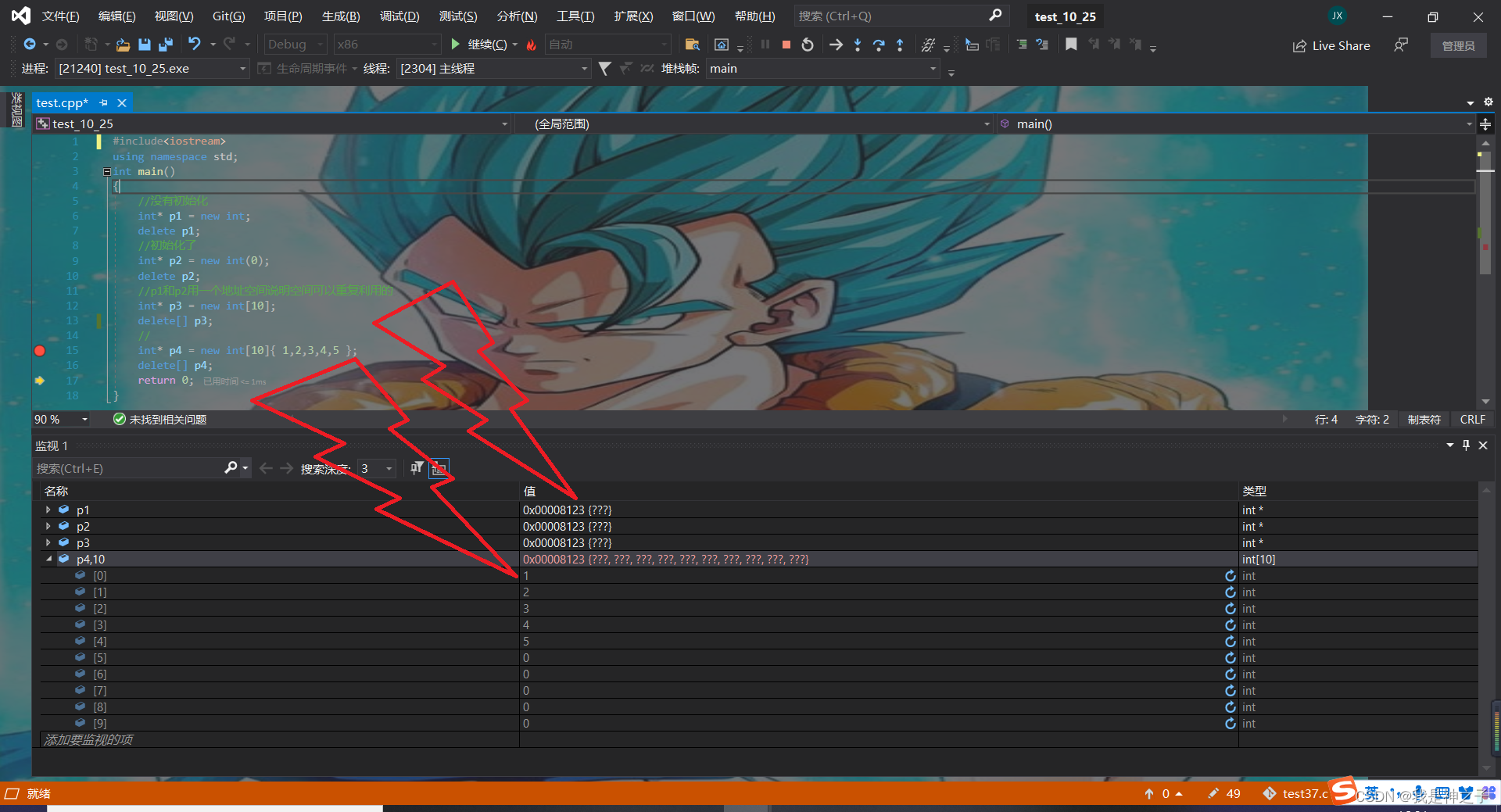Image resolution: width=1501 pixels, height=812 pixels.
Task: Click the JX account avatar
Action: pyautogui.click(x=1338, y=16)
